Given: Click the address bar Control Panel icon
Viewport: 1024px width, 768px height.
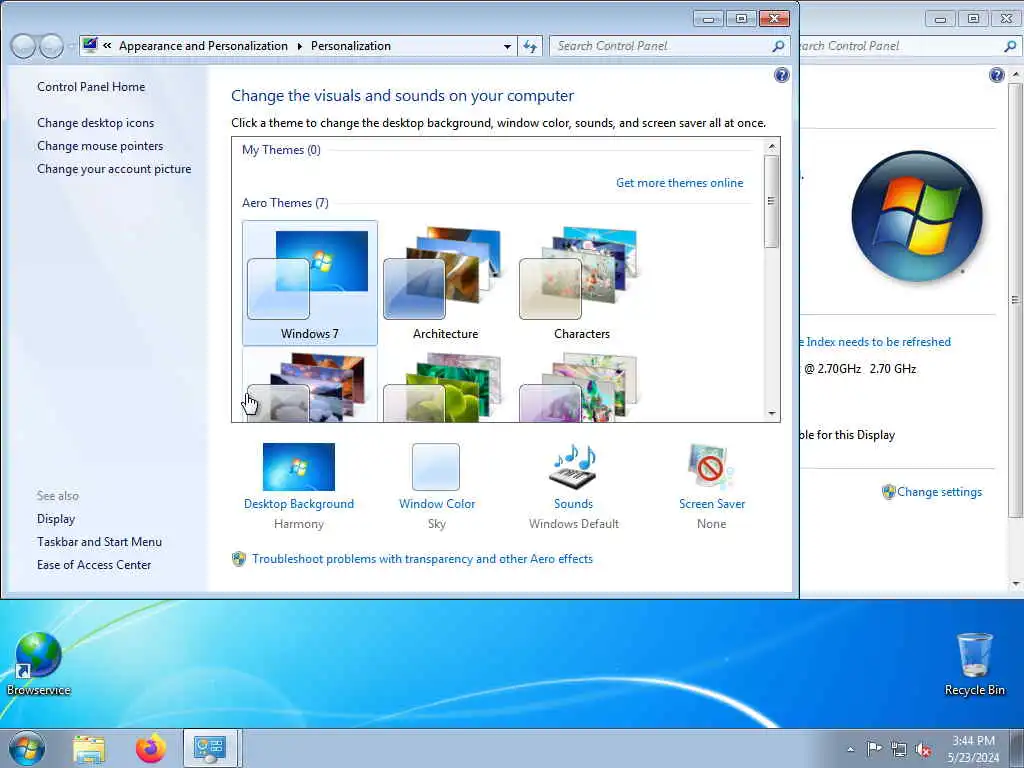Looking at the screenshot, I should point(90,45).
